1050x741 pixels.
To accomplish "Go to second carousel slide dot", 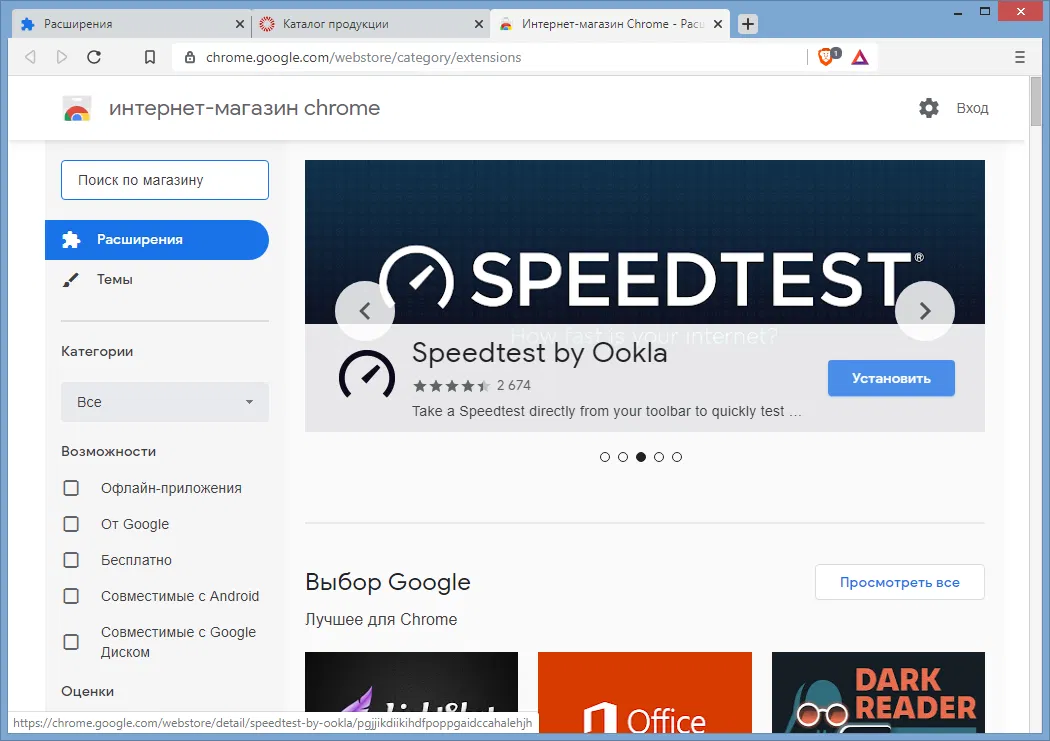I will [x=623, y=457].
